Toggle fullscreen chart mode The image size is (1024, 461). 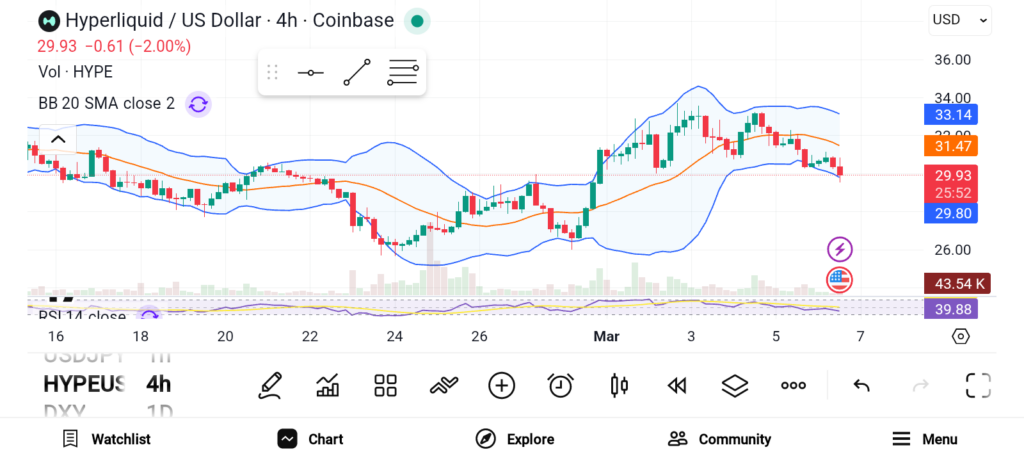coord(977,385)
